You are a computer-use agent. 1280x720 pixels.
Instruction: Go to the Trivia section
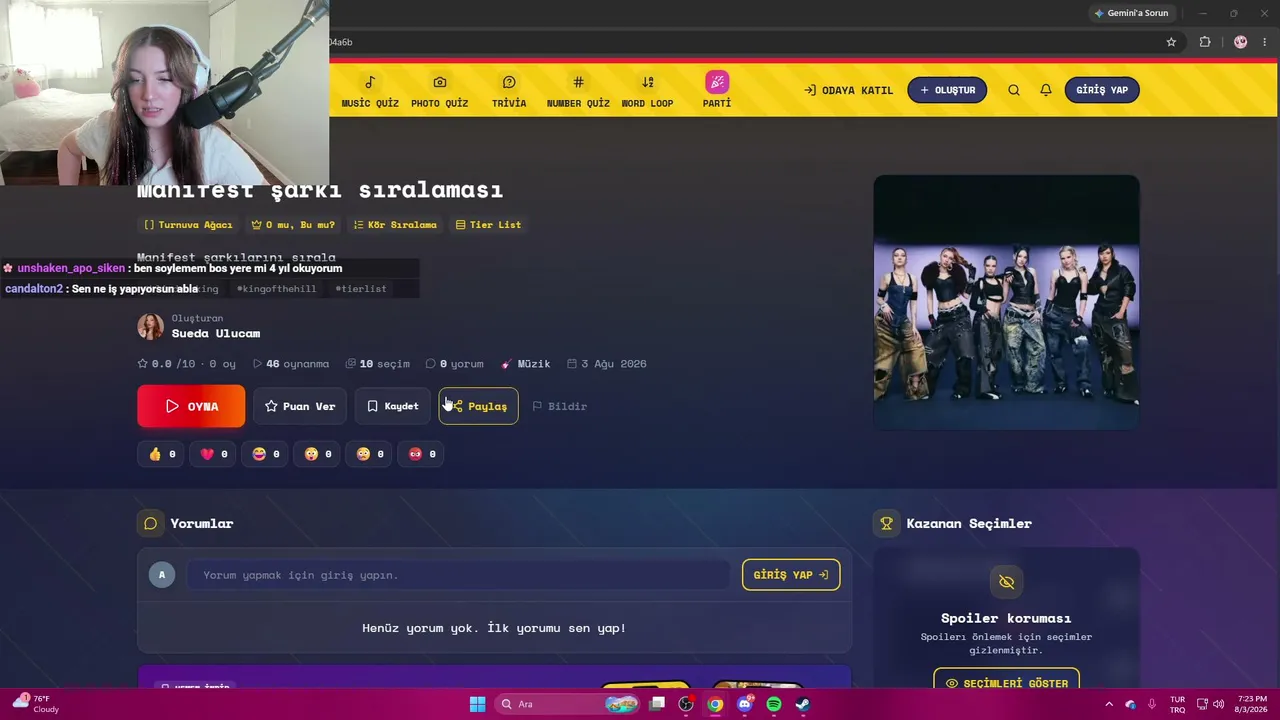tap(509, 90)
